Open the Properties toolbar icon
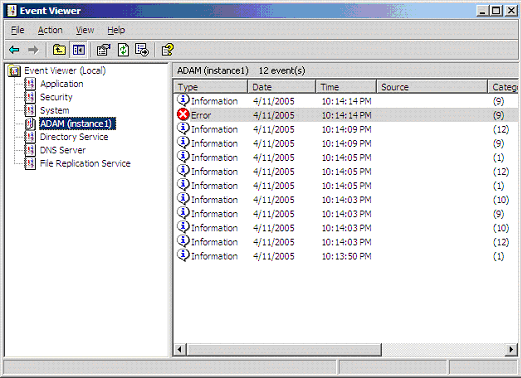This screenshot has height=378, width=521. (103, 50)
